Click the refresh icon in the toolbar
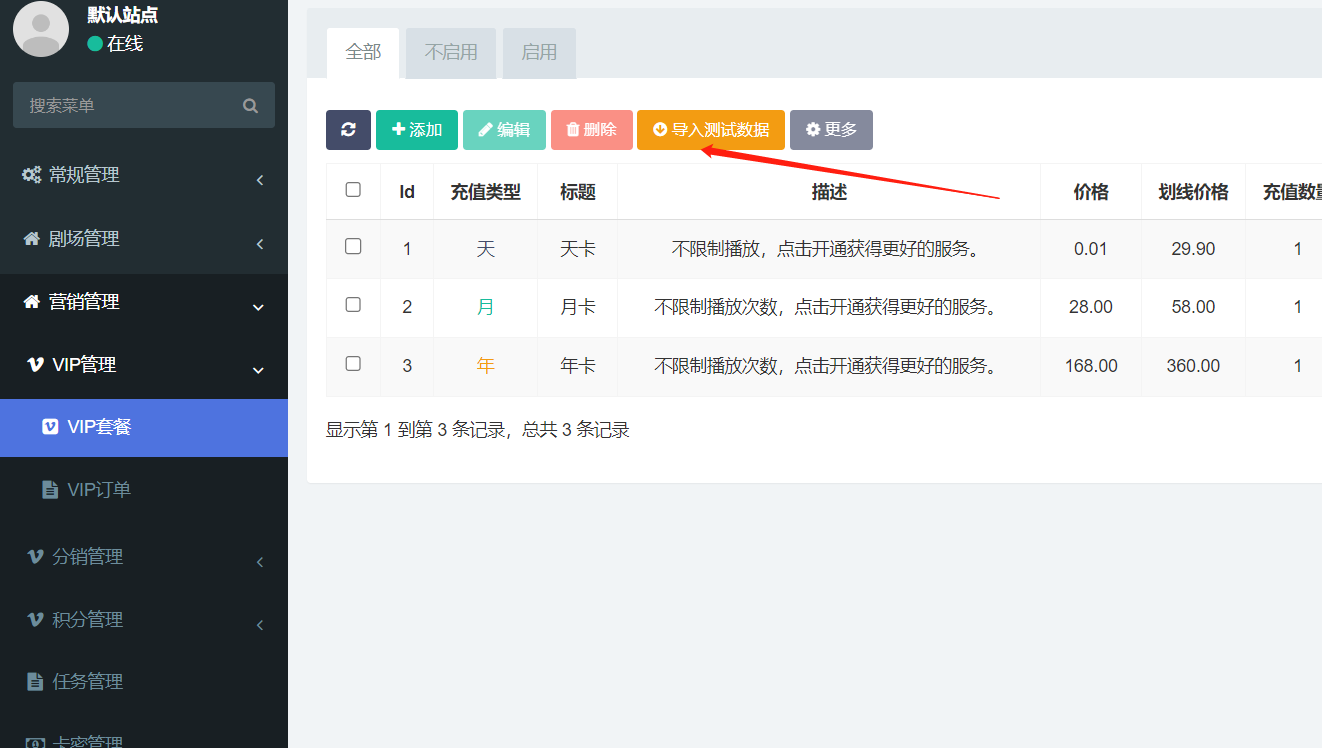The height and width of the screenshot is (748, 1322). coord(348,130)
